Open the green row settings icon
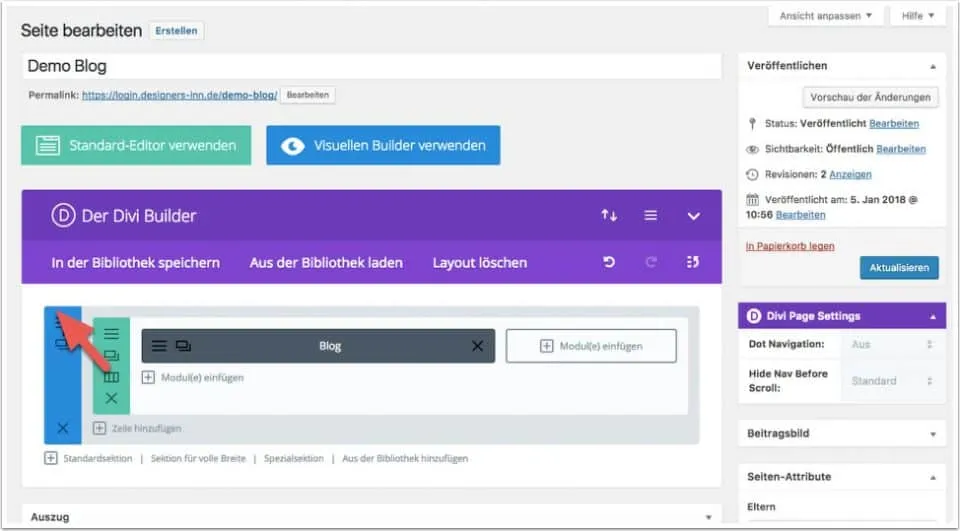The image size is (960, 531). (111, 333)
